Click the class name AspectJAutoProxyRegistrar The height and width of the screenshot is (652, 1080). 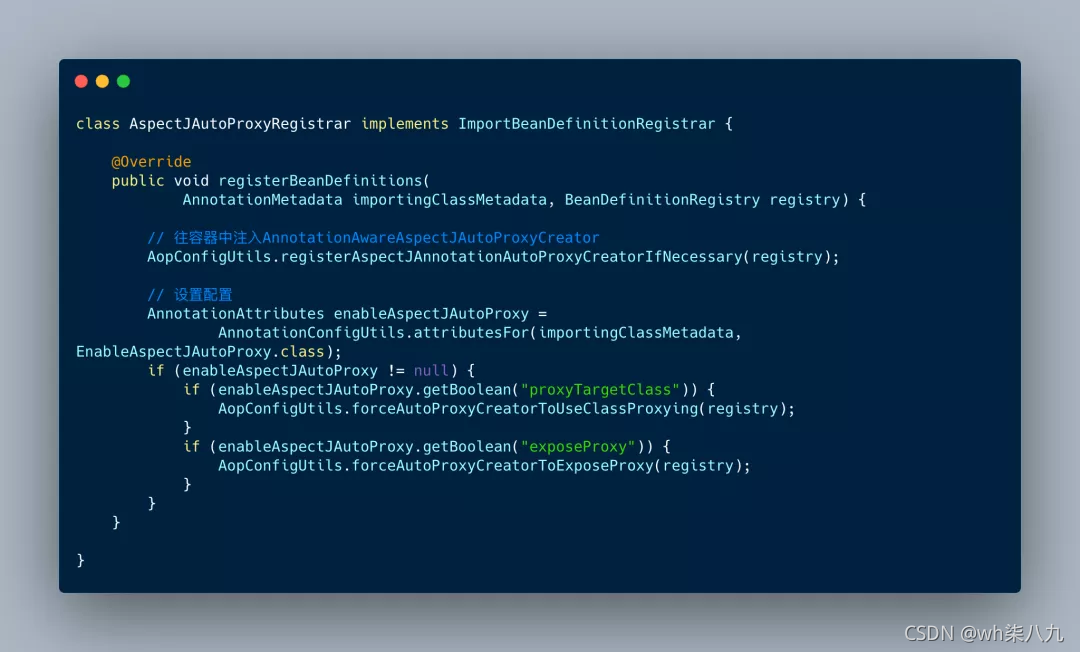coord(240,124)
